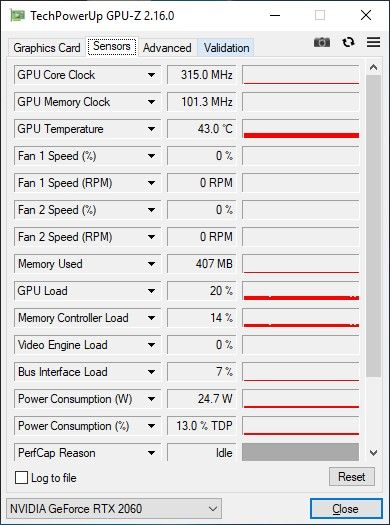
Task: Enable the Log to file checkbox
Action: tap(21, 478)
